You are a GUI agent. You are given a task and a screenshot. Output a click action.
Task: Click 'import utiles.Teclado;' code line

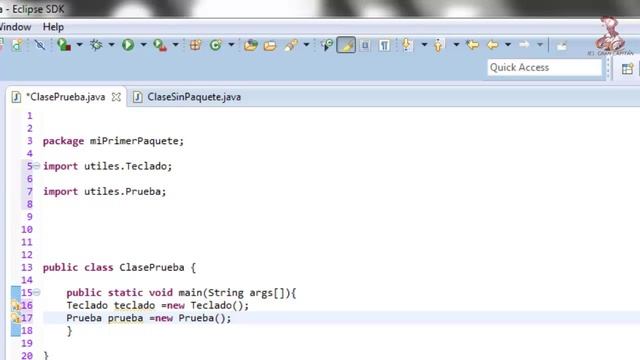click(108, 166)
